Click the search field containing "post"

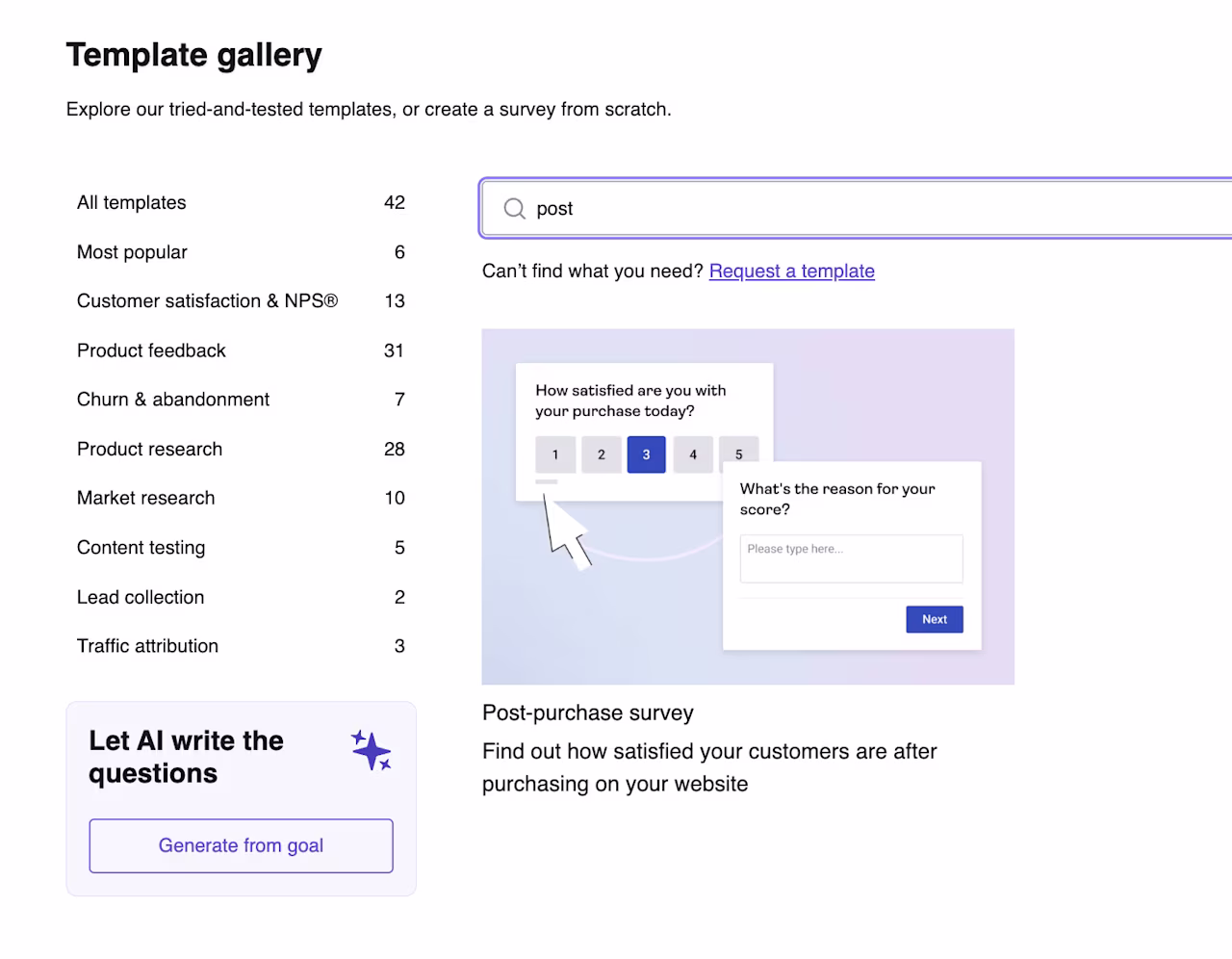(857, 208)
